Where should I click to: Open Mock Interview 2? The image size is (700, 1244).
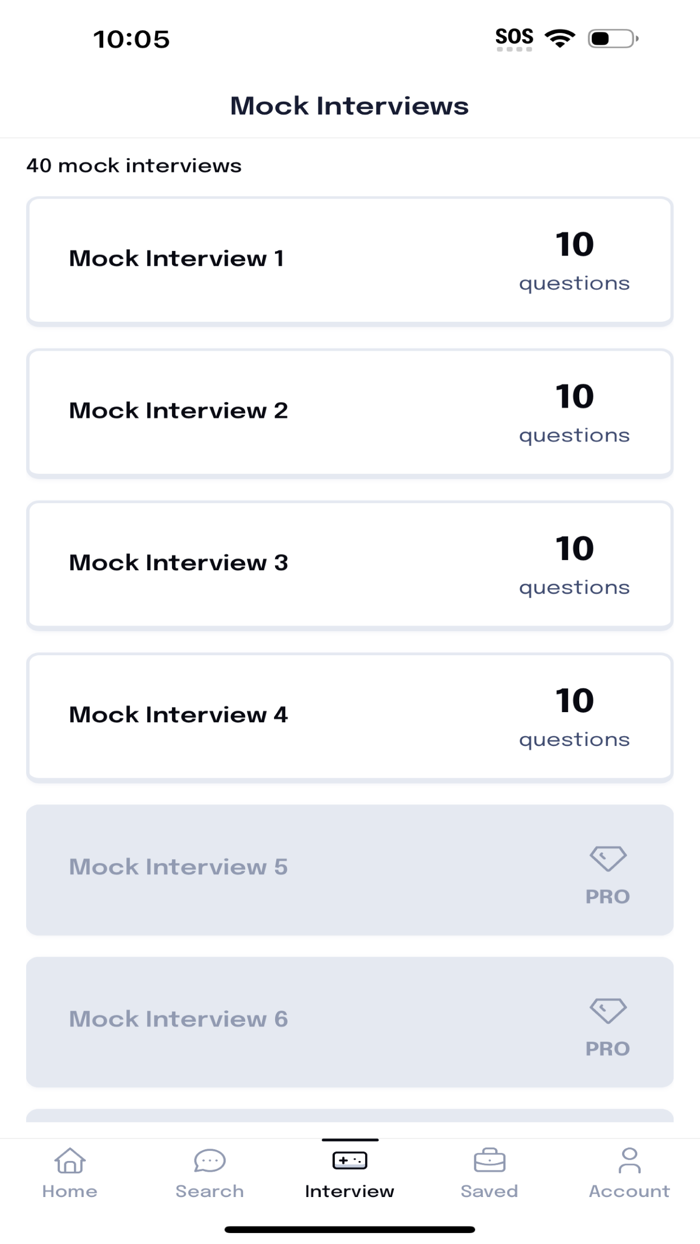point(349,413)
